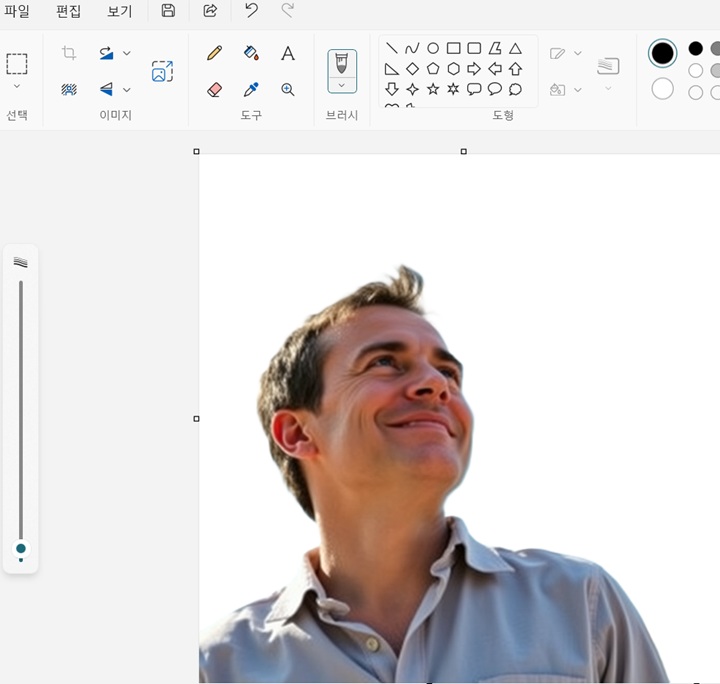
Task: Open the 편집 menu
Action: 68,11
